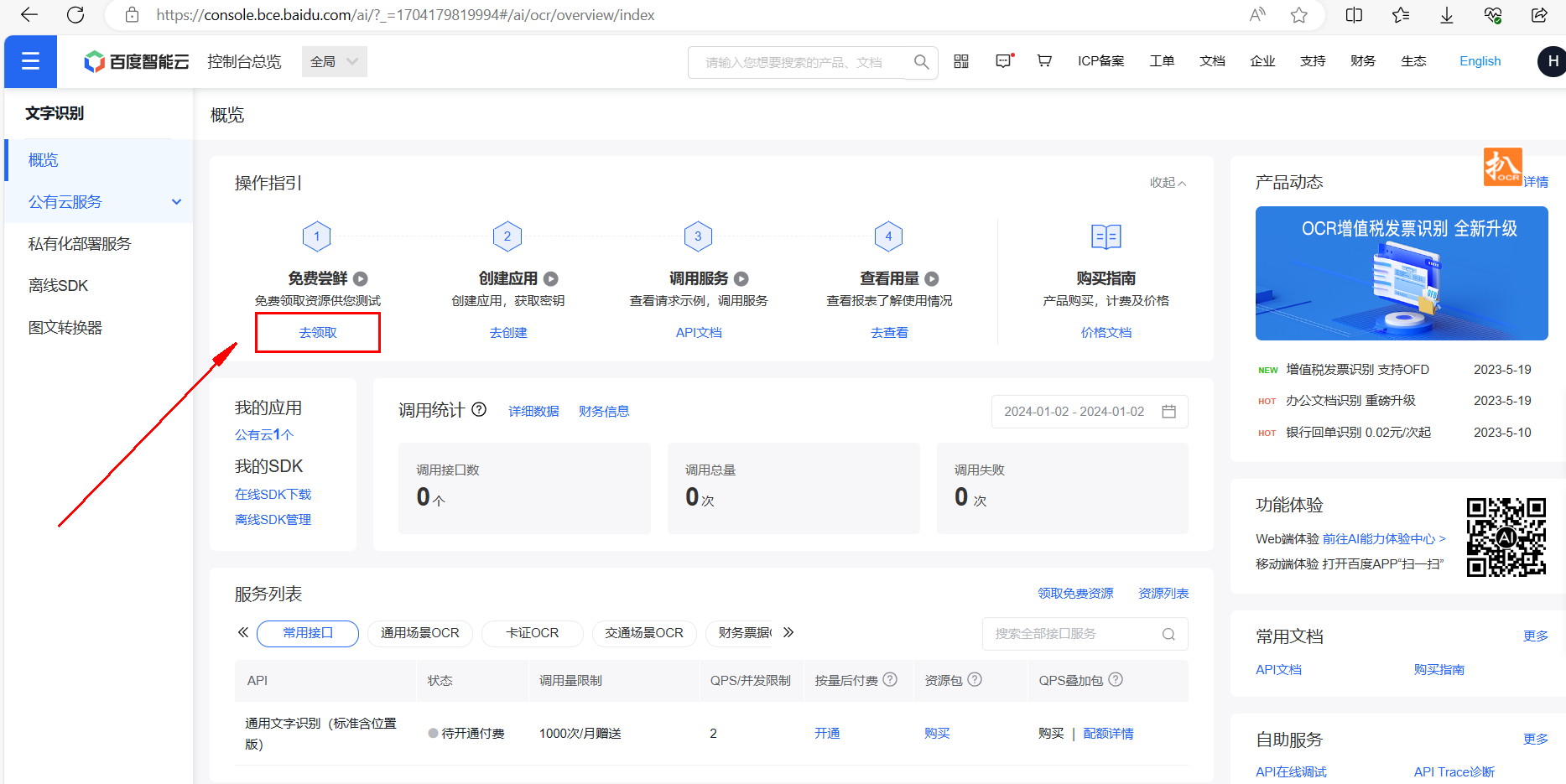The height and width of the screenshot is (784, 1566).
Task: Open the message notifications icon
Action: pyautogui.click(x=1004, y=61)
